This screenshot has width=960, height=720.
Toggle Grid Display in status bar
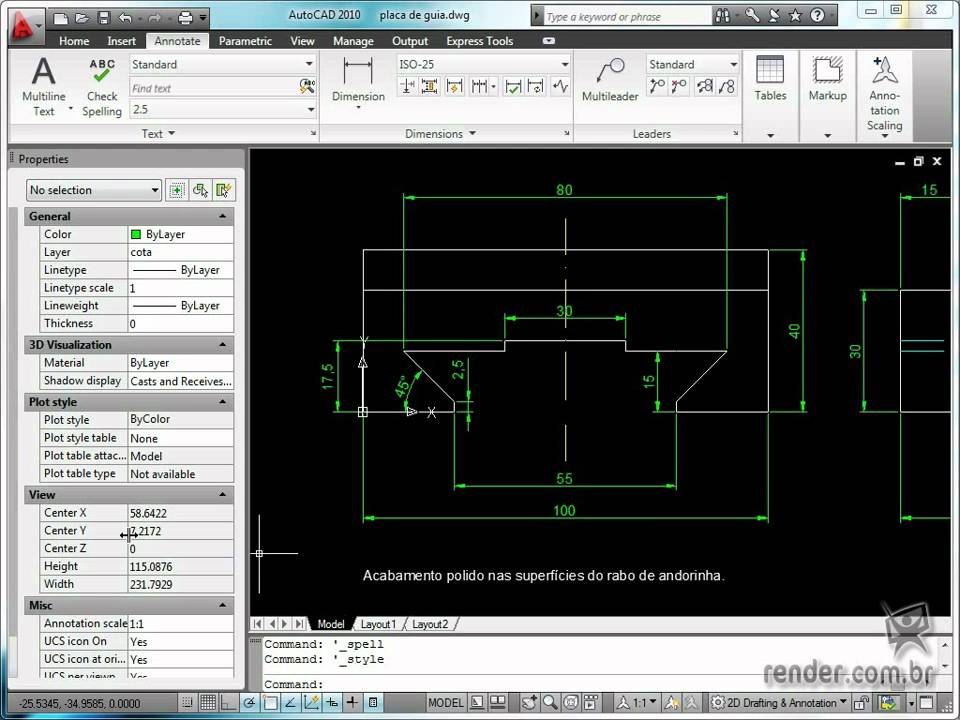pos(208,702)
